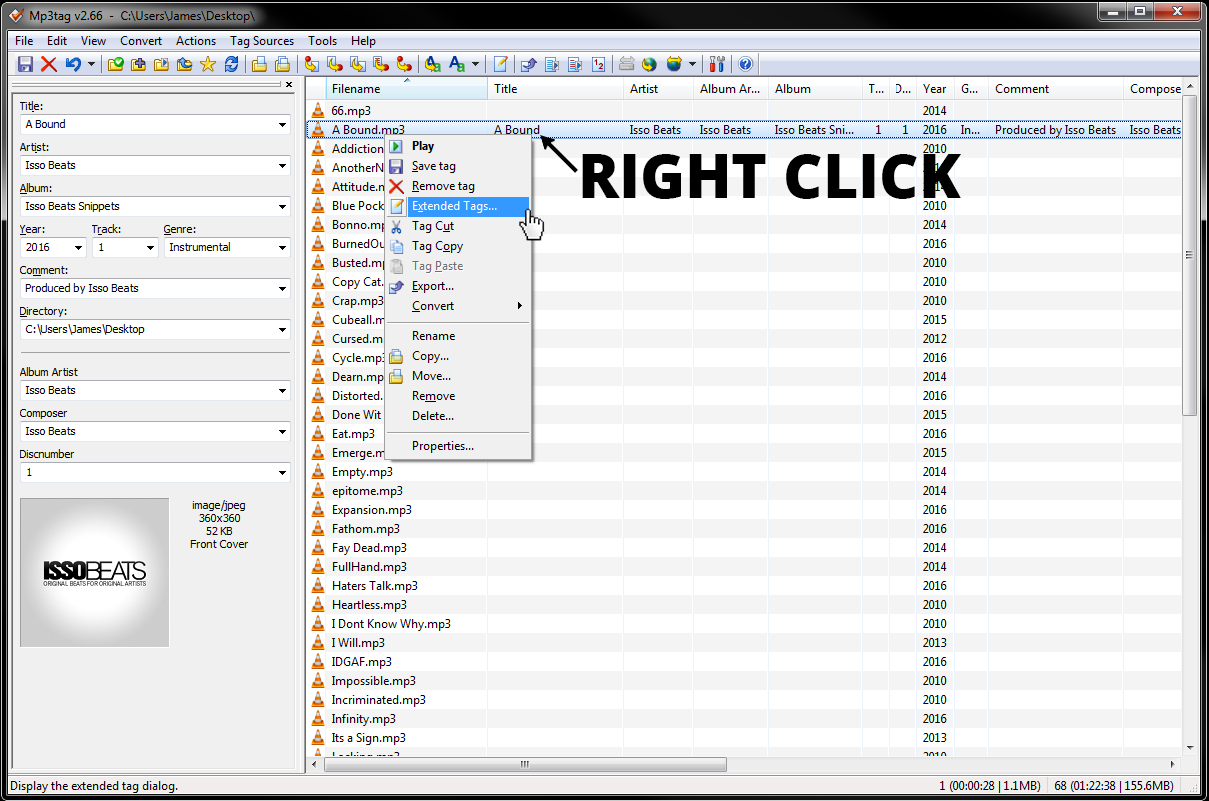
Task: Expand the Genre dropdown in tag panel
Action: point(282,247)
